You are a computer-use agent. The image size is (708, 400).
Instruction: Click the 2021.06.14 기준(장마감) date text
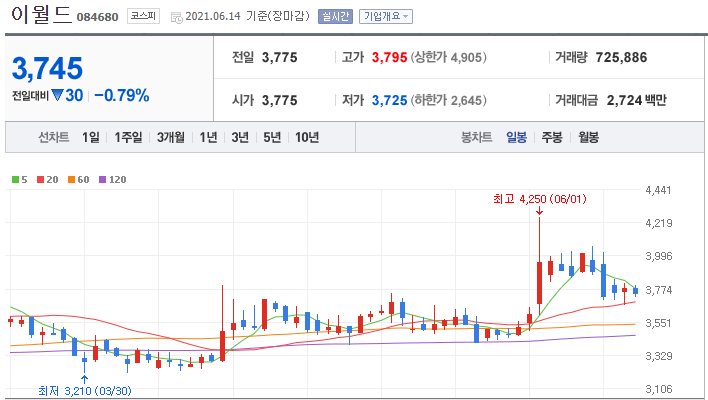247,17
